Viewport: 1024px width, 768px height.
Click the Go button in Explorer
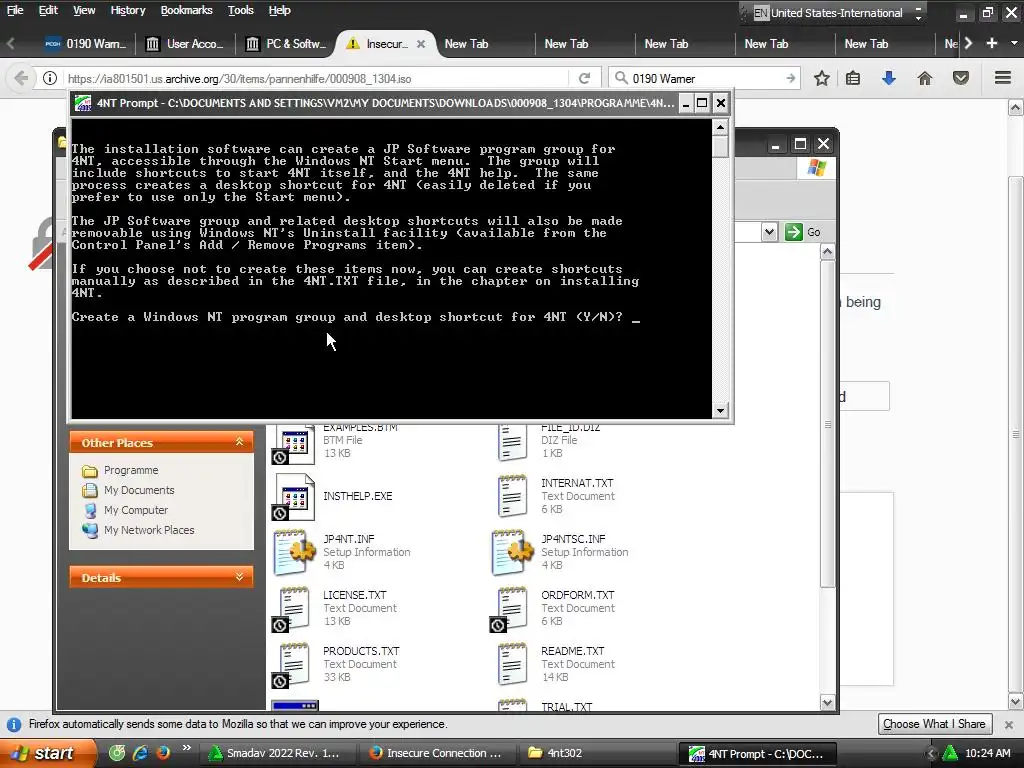(x=803, y=232)
